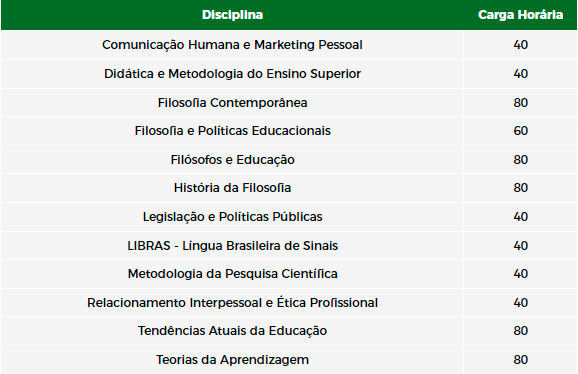Select Relacionamento Interpessoal e Ética Profissional
This screenshot has width=578, height=374.
click(232, 303)
